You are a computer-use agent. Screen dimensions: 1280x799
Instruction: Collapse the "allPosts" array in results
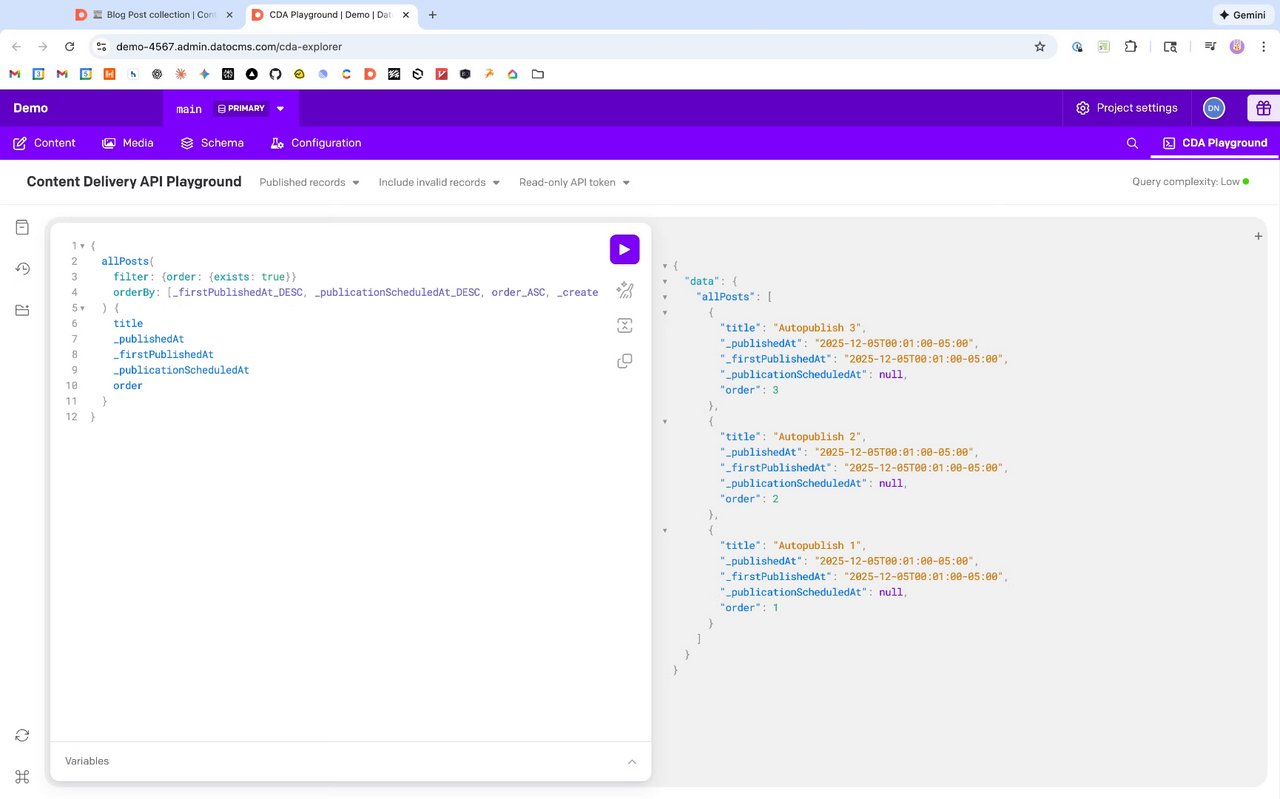665,297
